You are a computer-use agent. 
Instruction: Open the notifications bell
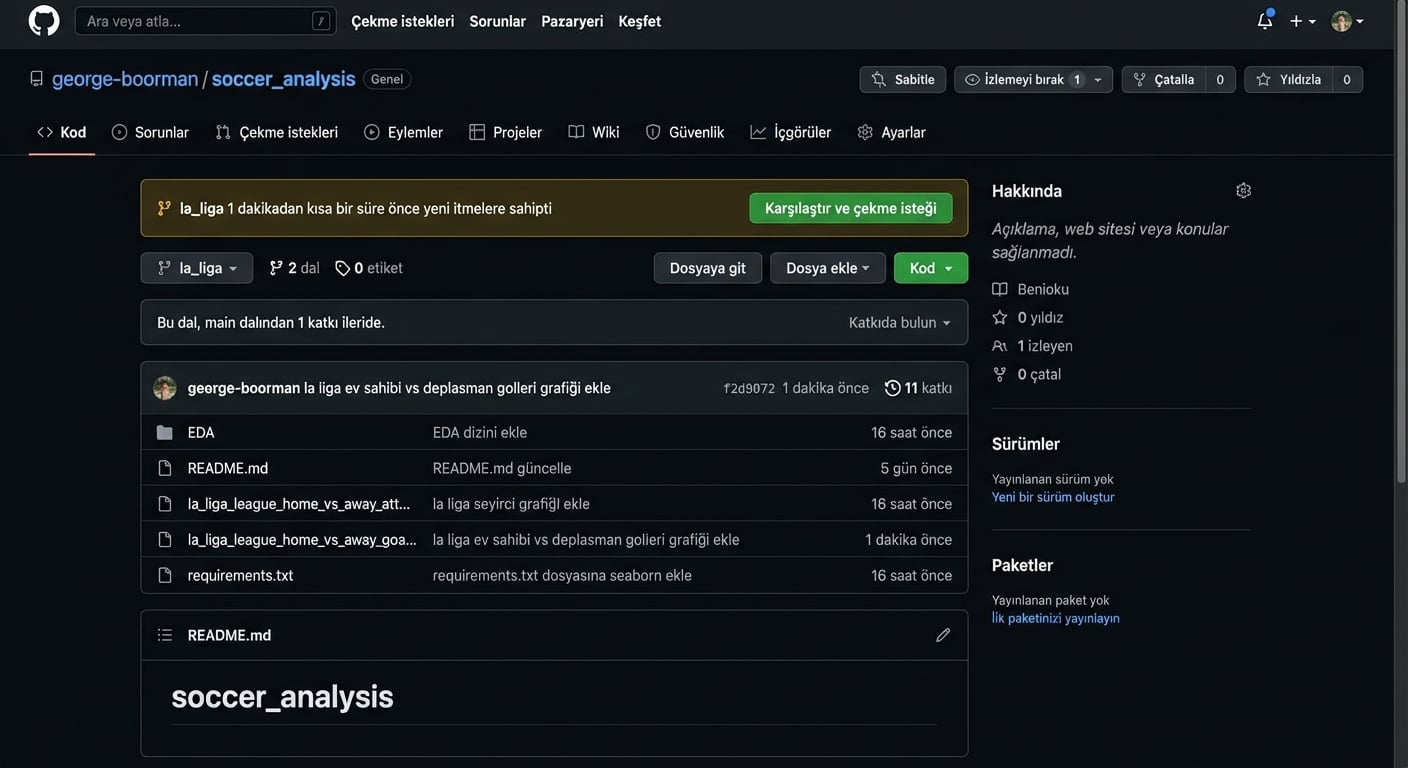(1265, 21)
